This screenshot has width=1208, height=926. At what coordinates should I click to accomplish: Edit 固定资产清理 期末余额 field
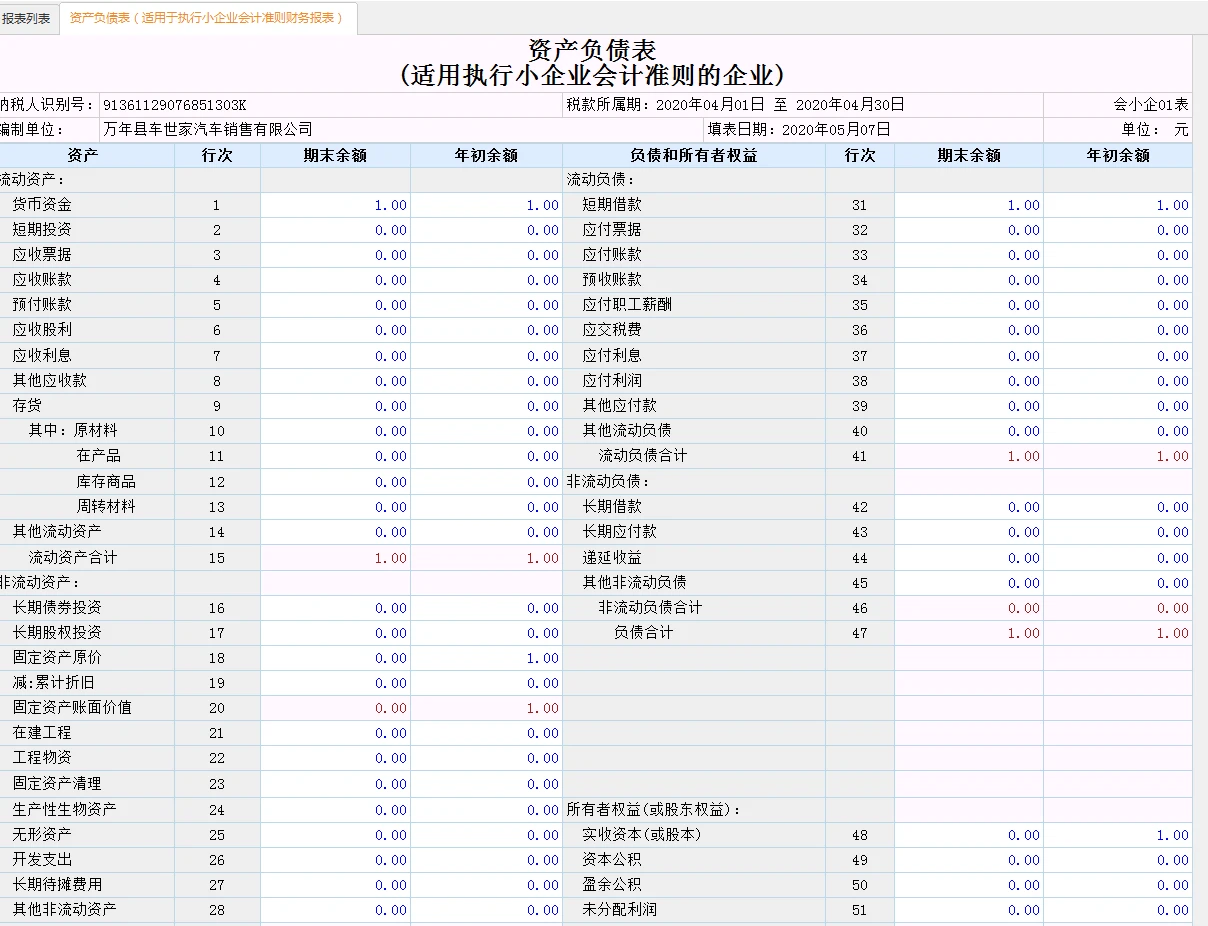[335, 784]
